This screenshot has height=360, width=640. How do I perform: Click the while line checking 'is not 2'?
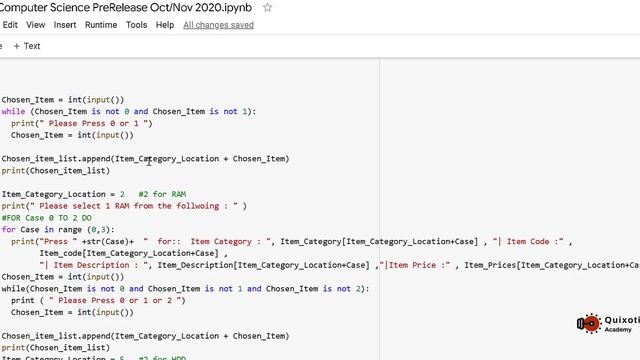pyautogui.click(x=185, y=289)
